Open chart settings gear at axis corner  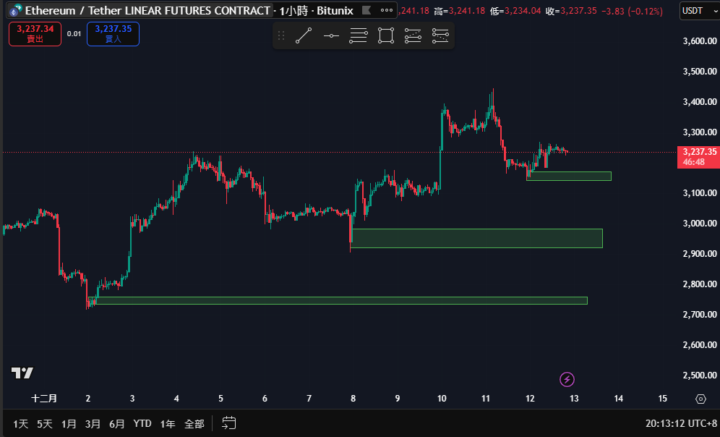point(700,399)
